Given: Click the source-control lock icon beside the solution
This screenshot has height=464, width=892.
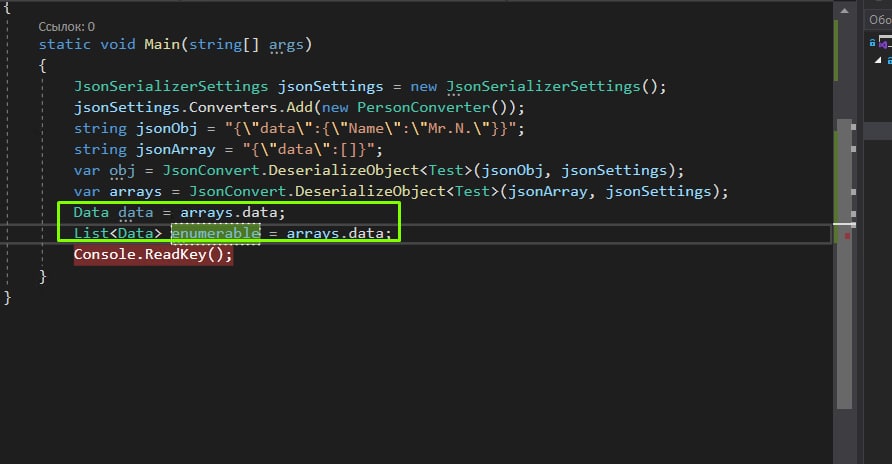Looking at the screenshot, I should click(872, 43).
